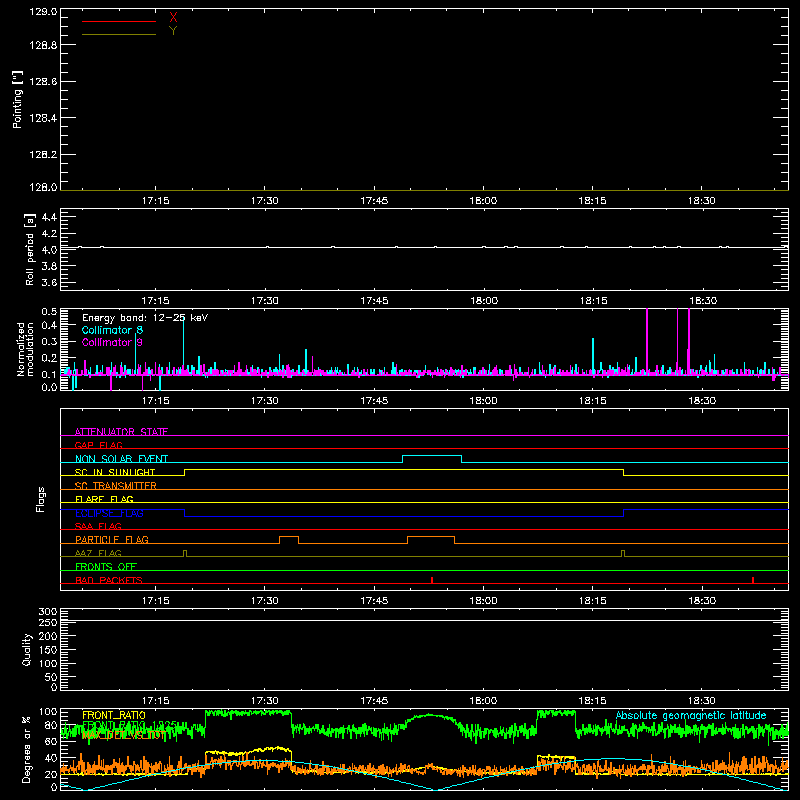Click the 80 tick on the Degrees axis

click(51, 725)
